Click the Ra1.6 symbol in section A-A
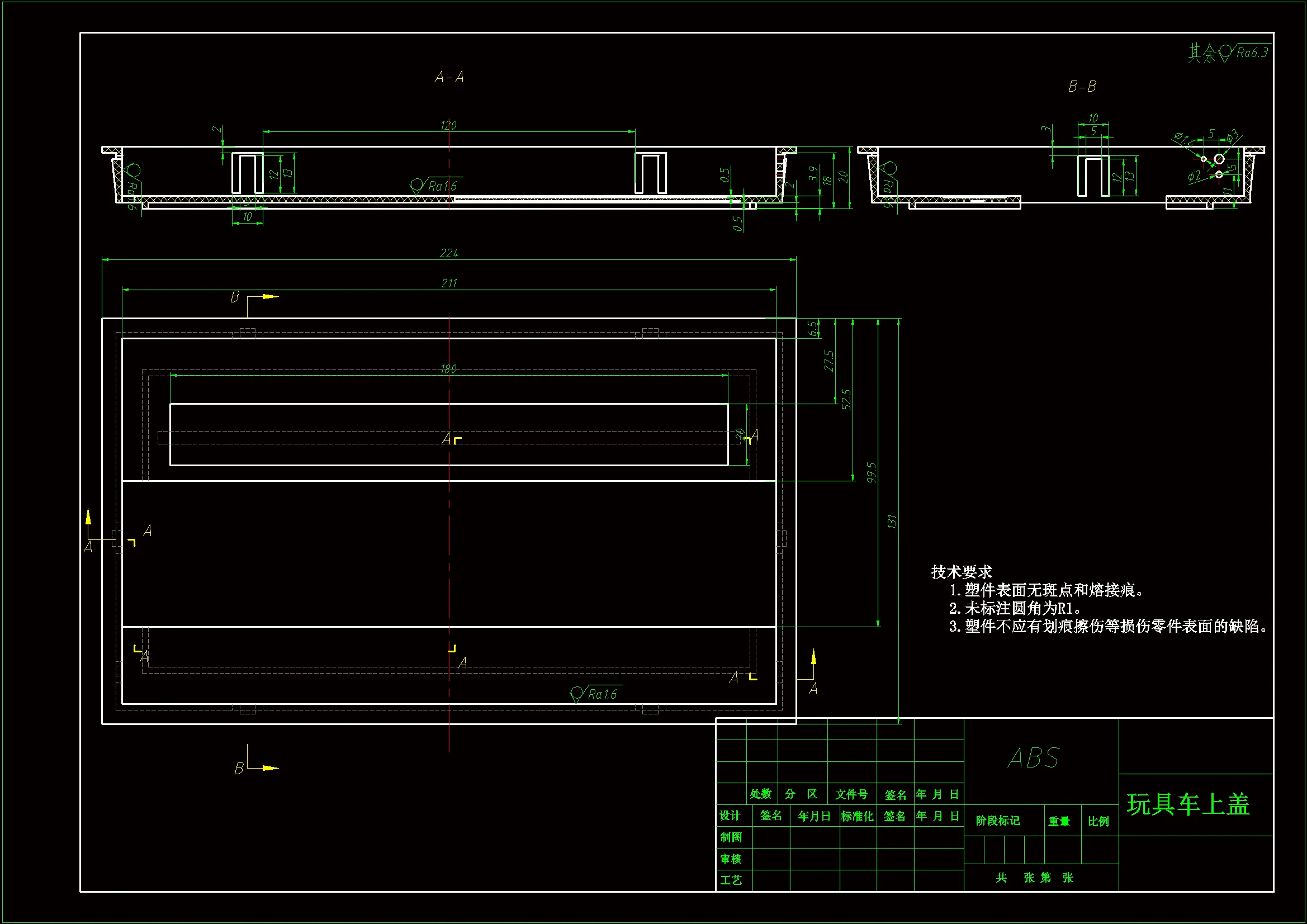 [x=435, y=186]
